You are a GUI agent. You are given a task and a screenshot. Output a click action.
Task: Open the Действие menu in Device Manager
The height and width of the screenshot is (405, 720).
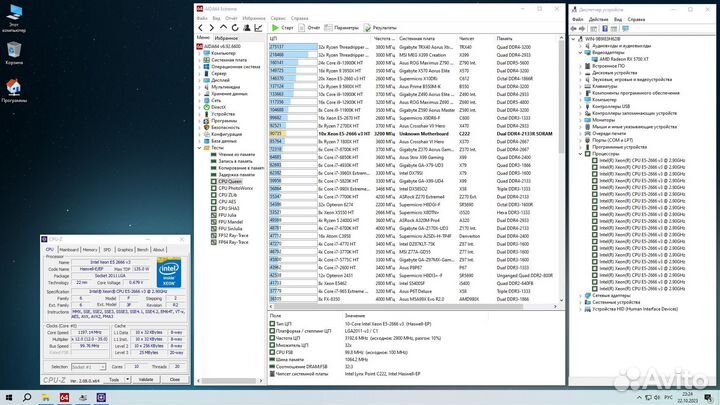click(x=598, y=19)
